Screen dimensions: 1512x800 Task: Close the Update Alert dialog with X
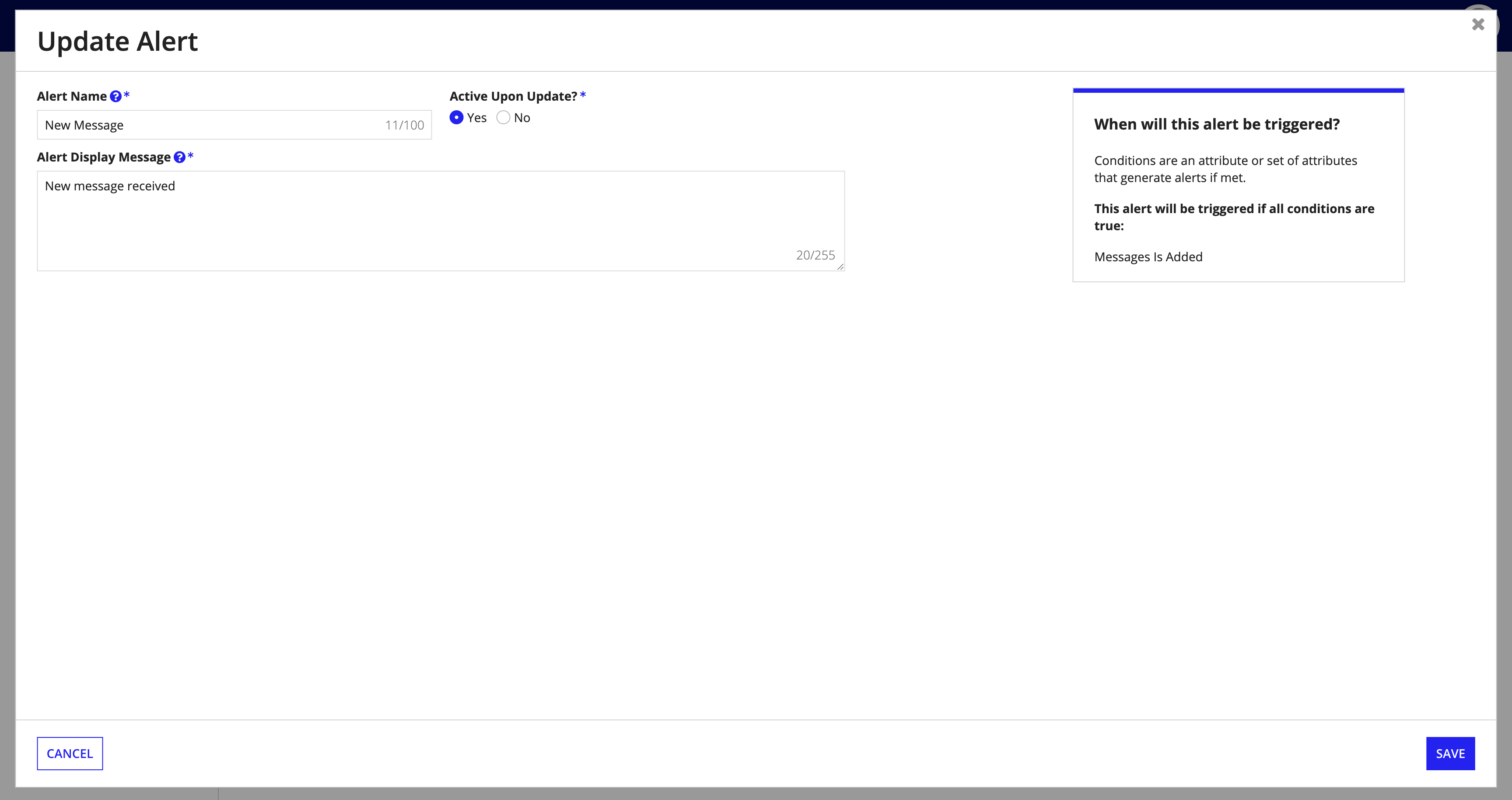tap(1478, 25)
